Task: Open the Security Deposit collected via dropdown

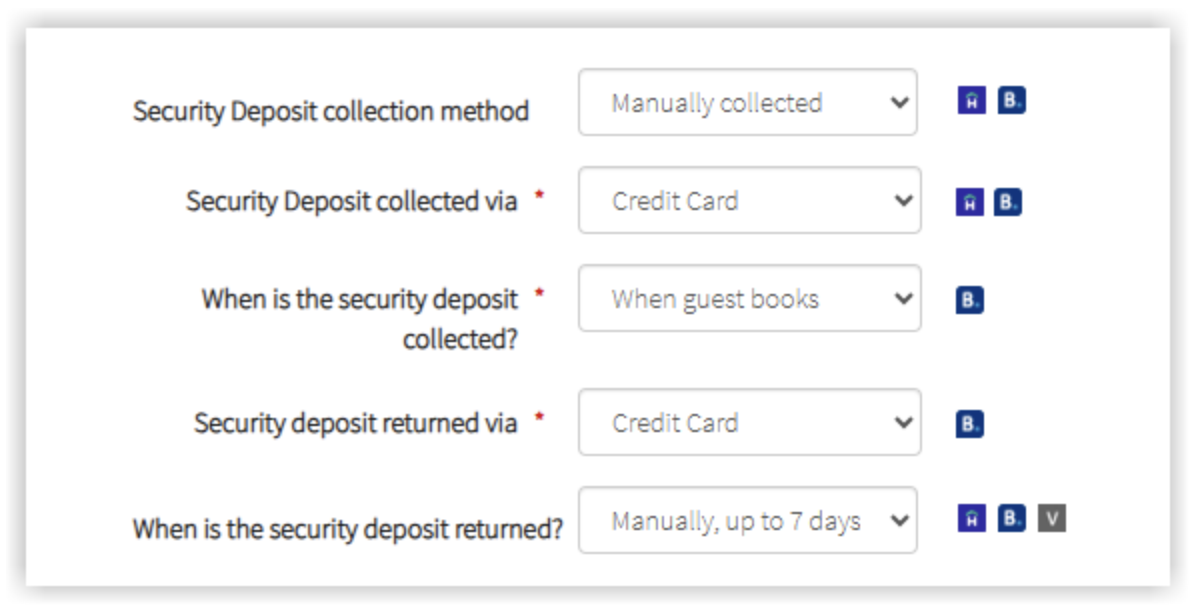Action: click(747, 200)
